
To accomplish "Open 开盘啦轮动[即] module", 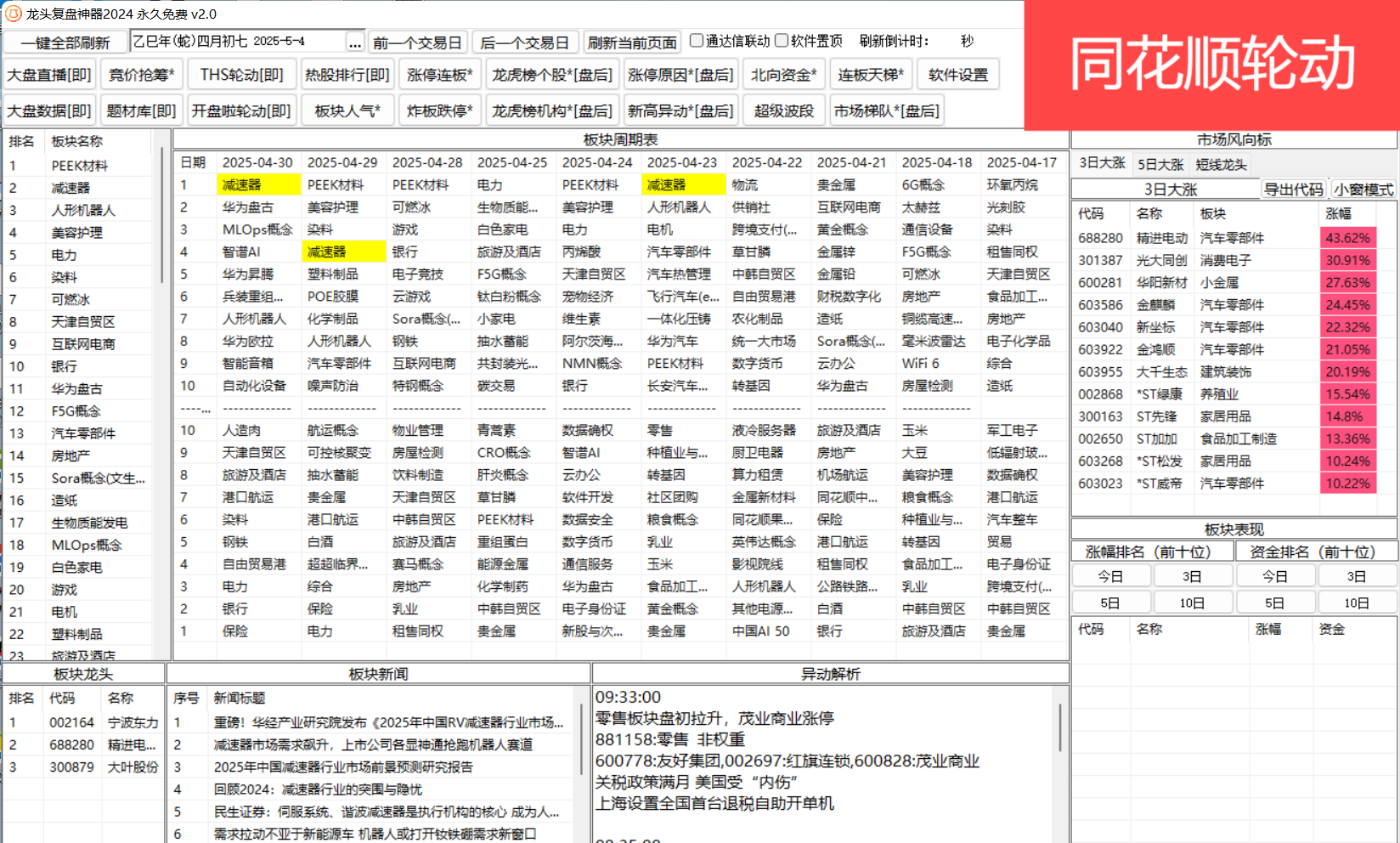I will 241,110.
